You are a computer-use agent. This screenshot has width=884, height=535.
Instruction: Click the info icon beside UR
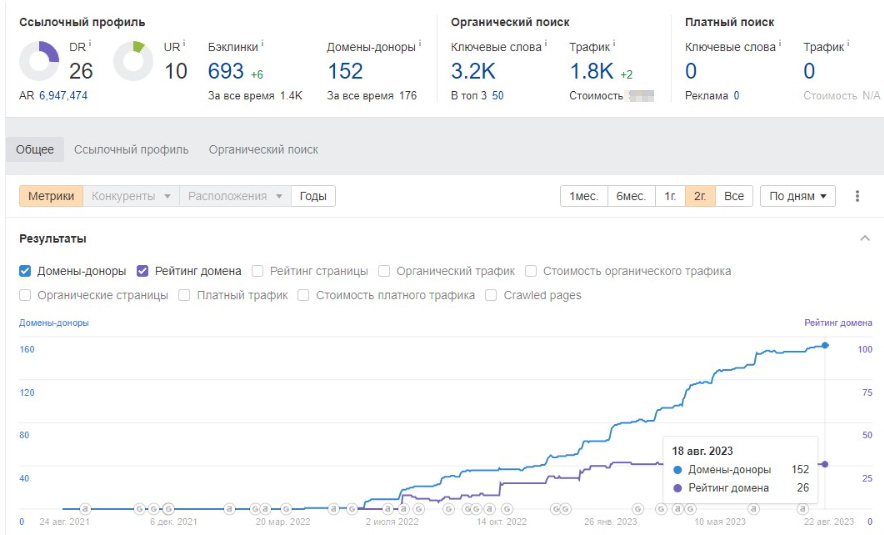(184, 43)
